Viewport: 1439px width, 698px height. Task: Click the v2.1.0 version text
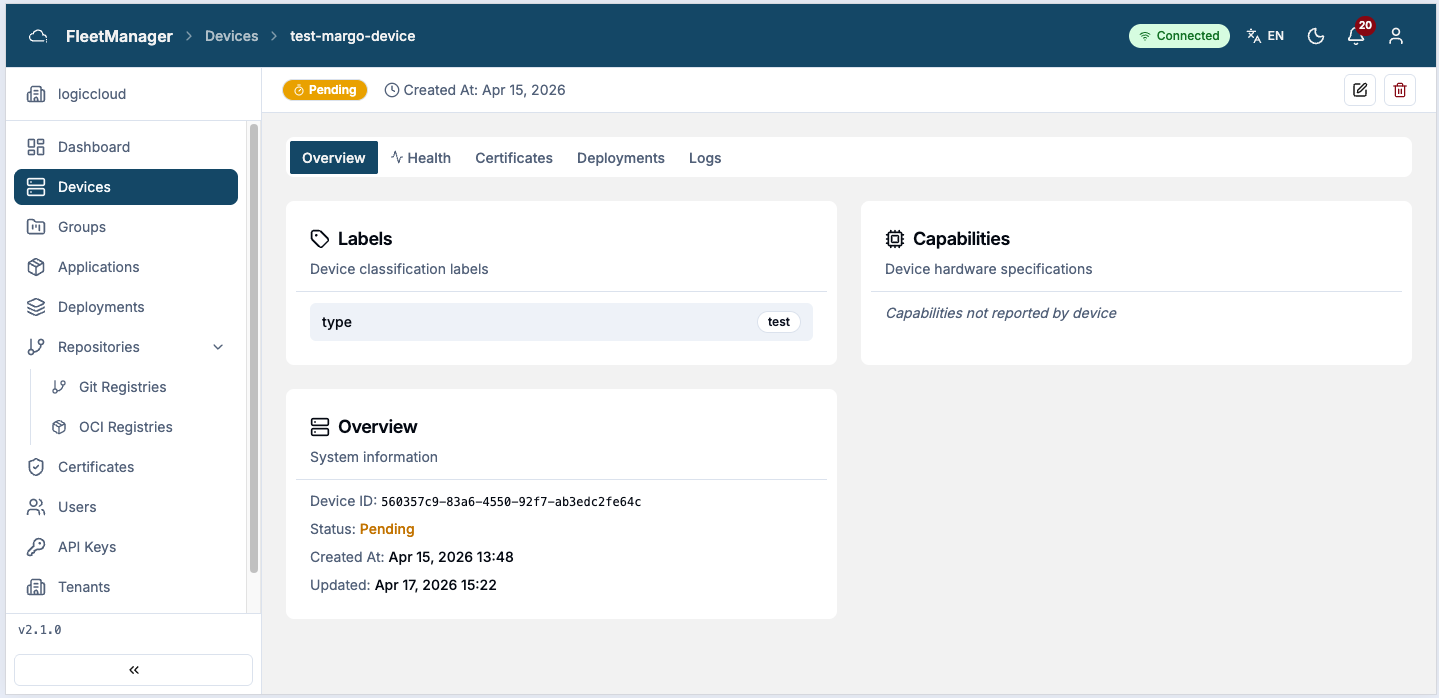[40, 630]
